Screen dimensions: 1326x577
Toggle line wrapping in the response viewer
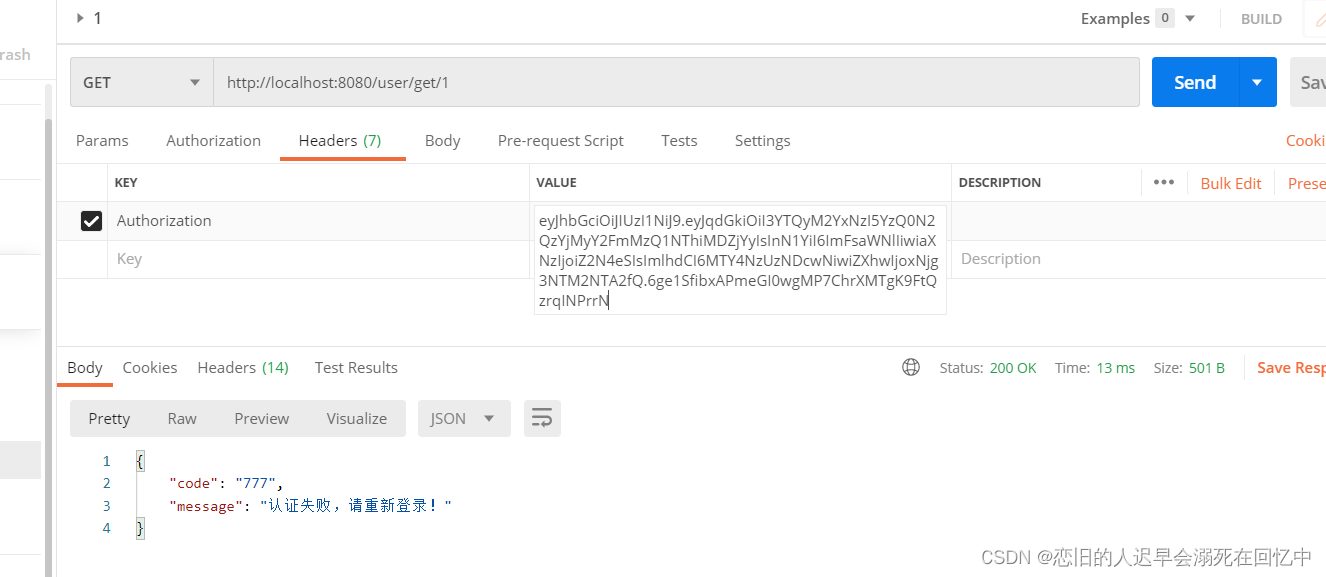(x=542, y=418)
